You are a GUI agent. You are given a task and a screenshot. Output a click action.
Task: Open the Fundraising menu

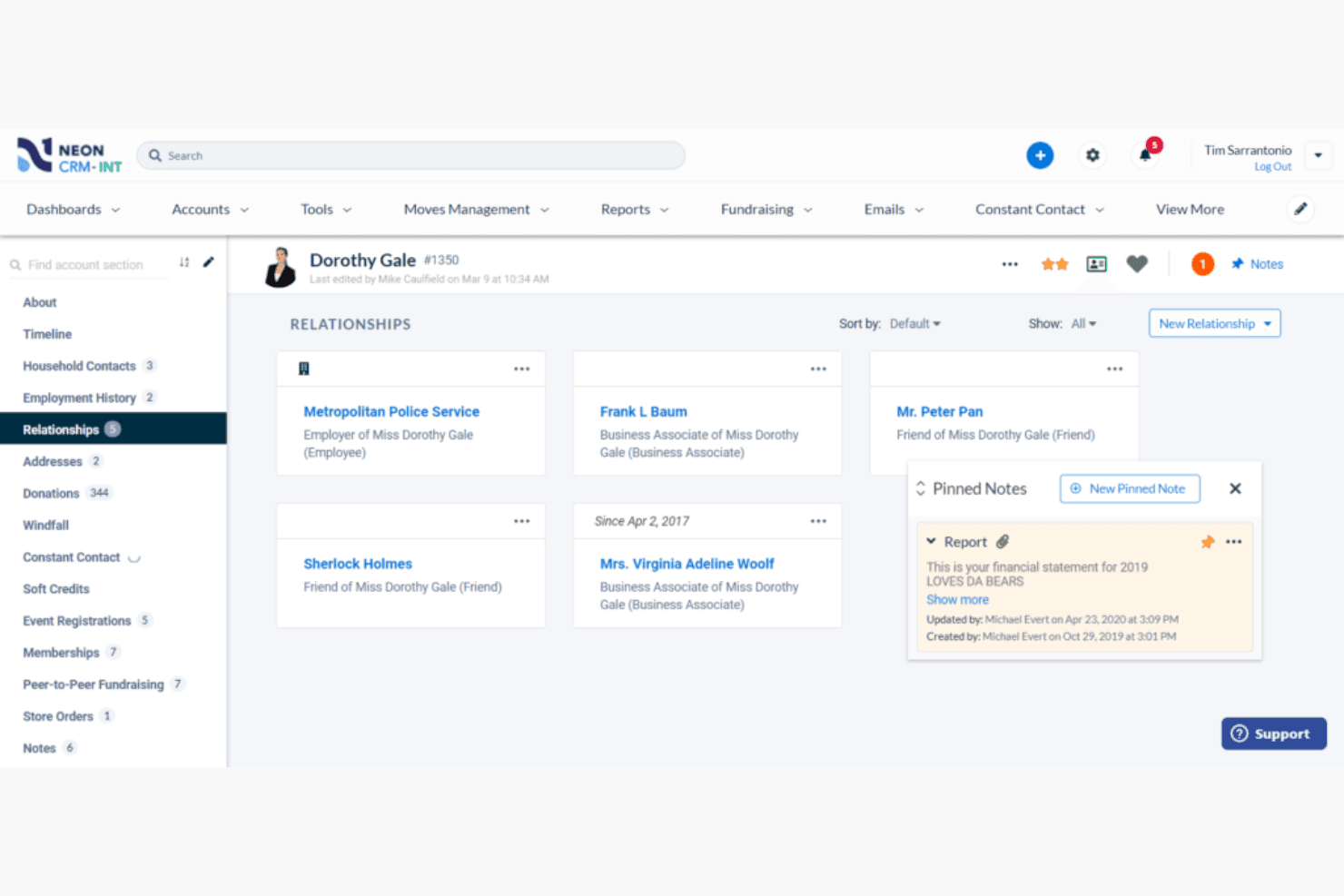point(766,210)
